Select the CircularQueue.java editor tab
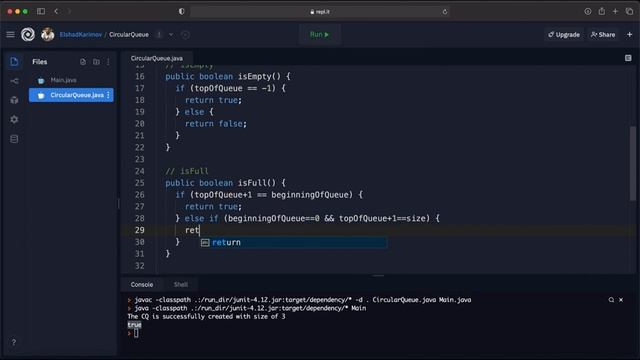 point(157,58)
